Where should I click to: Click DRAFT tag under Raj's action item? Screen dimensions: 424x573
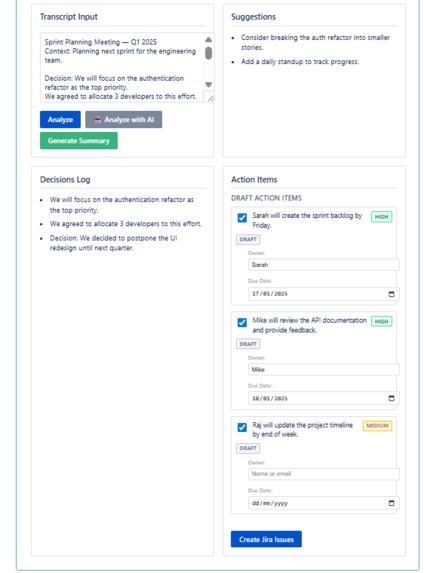(248, 448)
